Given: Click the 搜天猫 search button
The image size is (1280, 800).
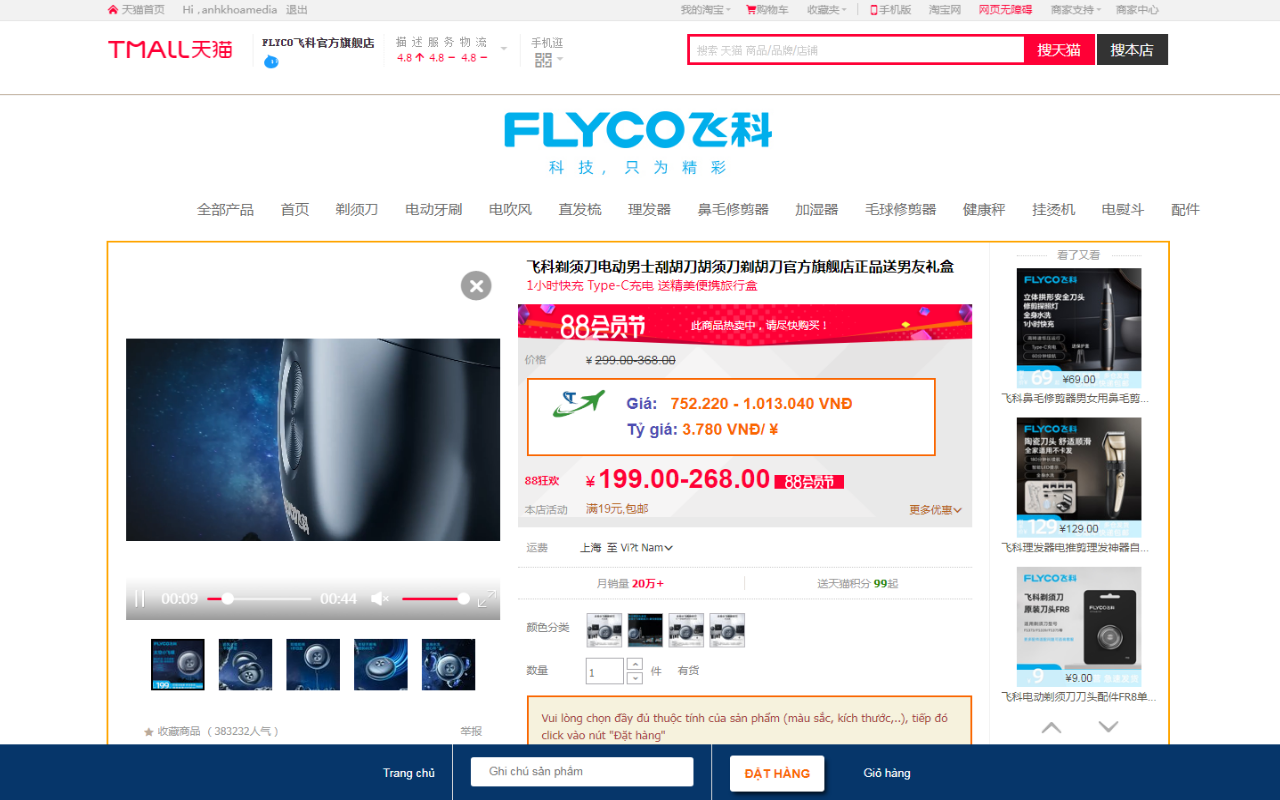Looking at the screenshot, I should pyautogui.click(x=1059, y=50).
